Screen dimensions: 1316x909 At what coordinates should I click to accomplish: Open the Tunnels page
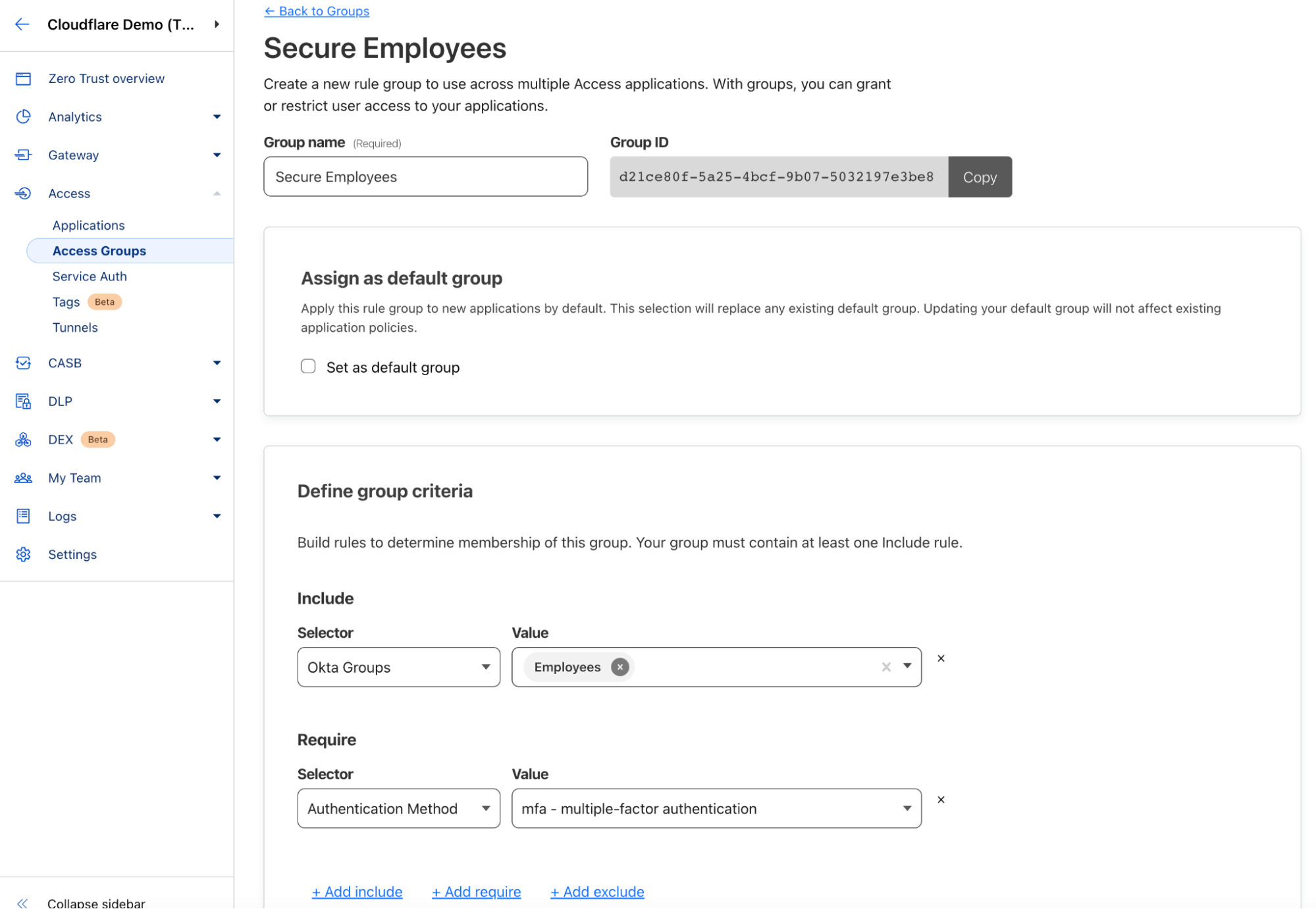(74, 327)
